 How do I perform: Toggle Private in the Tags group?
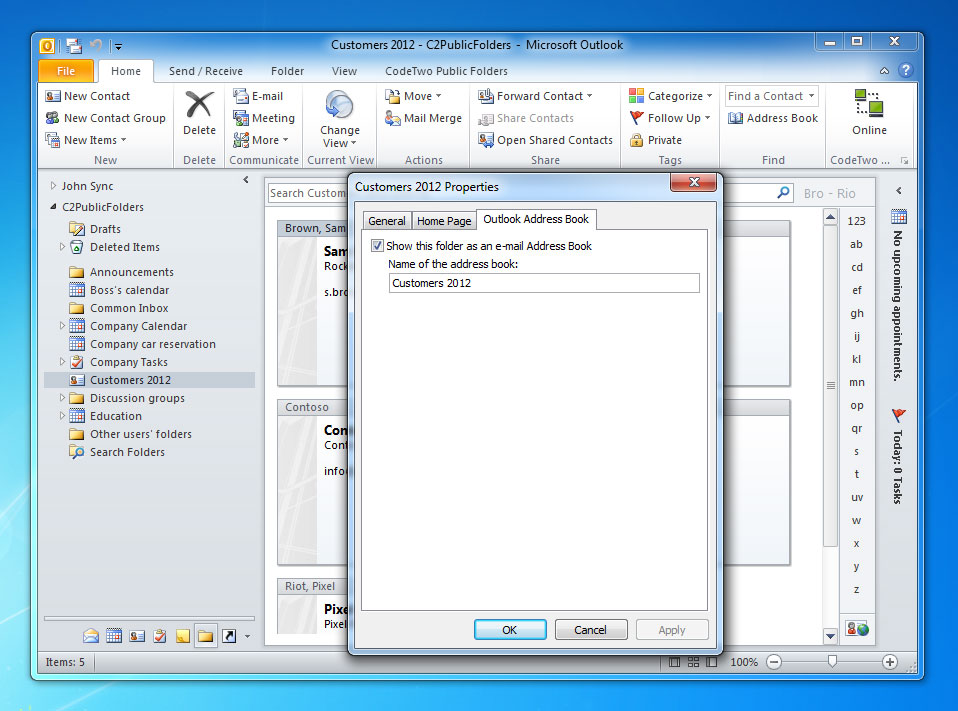click(666, 140)
